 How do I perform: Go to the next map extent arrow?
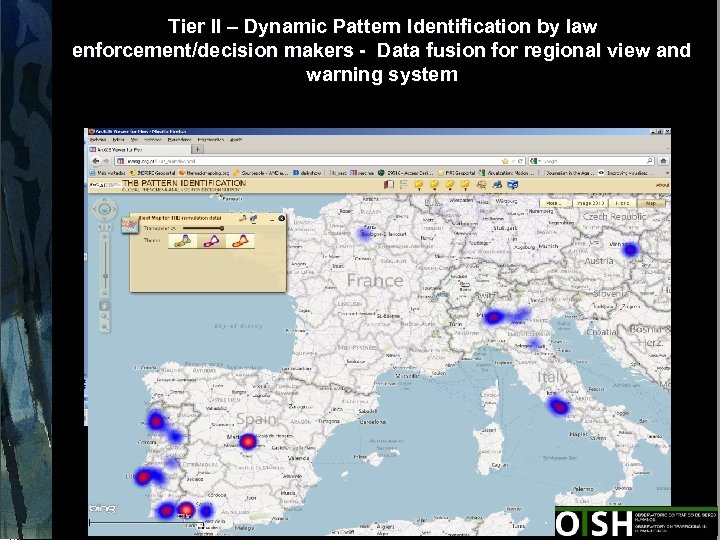point(108,227)
